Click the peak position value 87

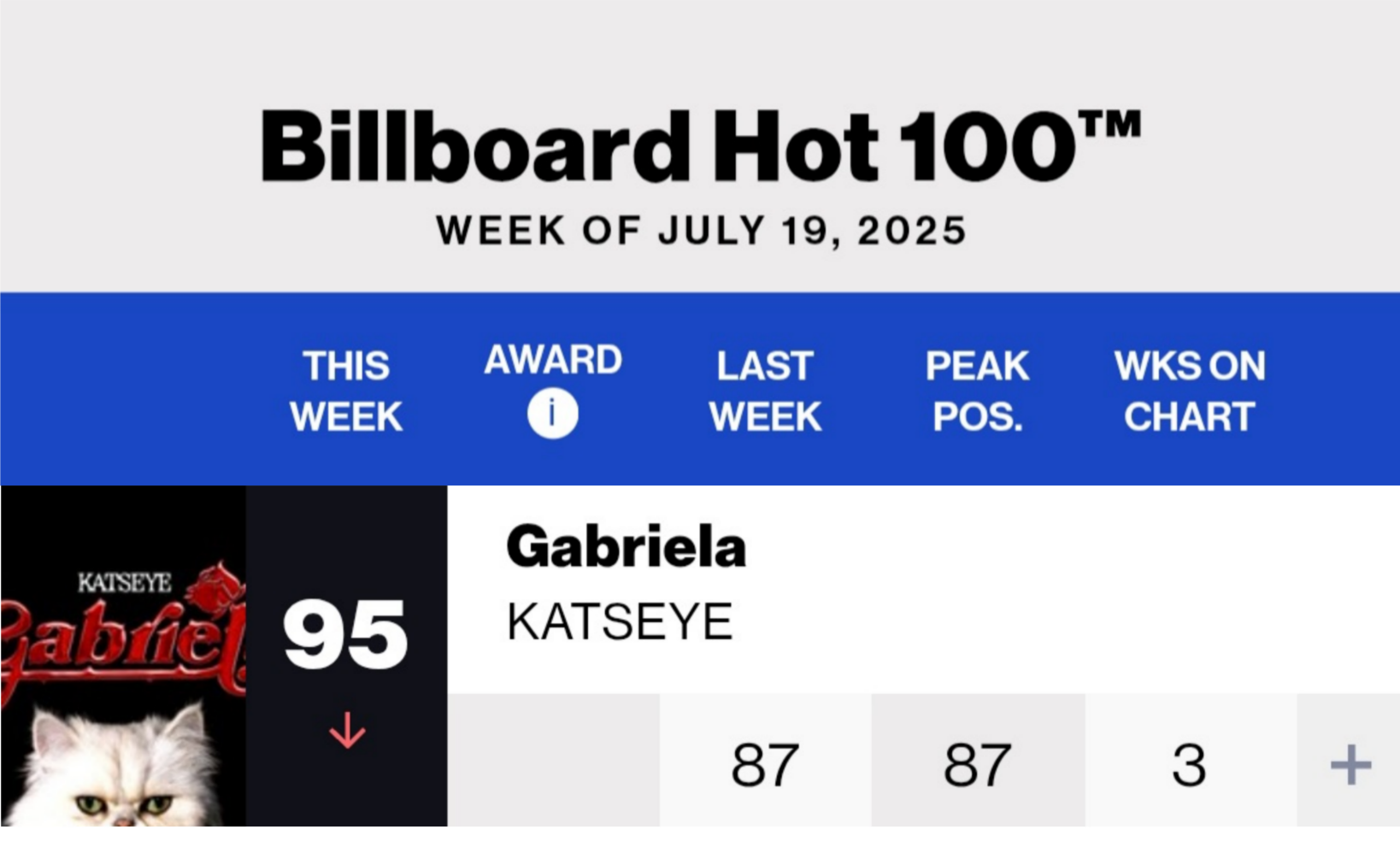[x=978, y=765]
